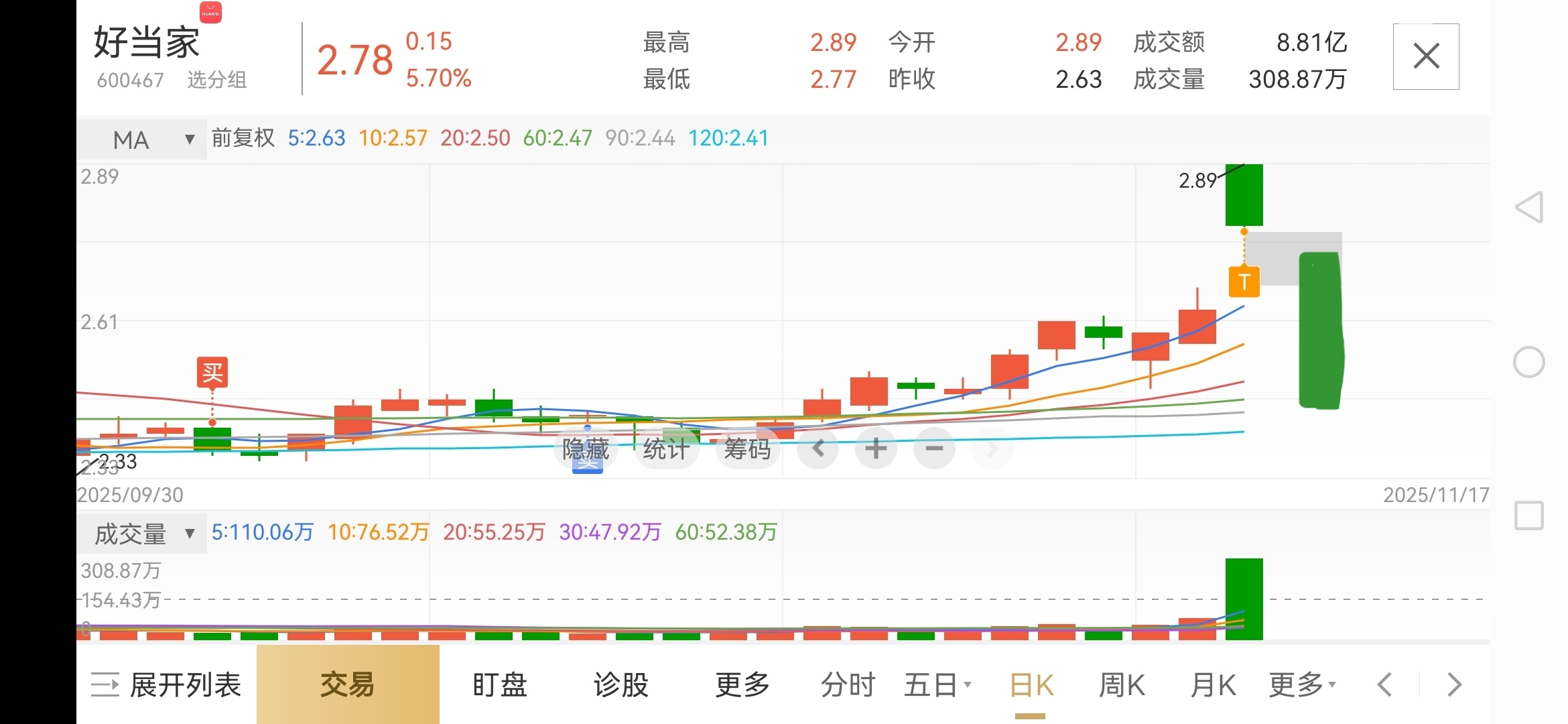
Task: Tap the Android recents square icon
Action: [1529, 516]
